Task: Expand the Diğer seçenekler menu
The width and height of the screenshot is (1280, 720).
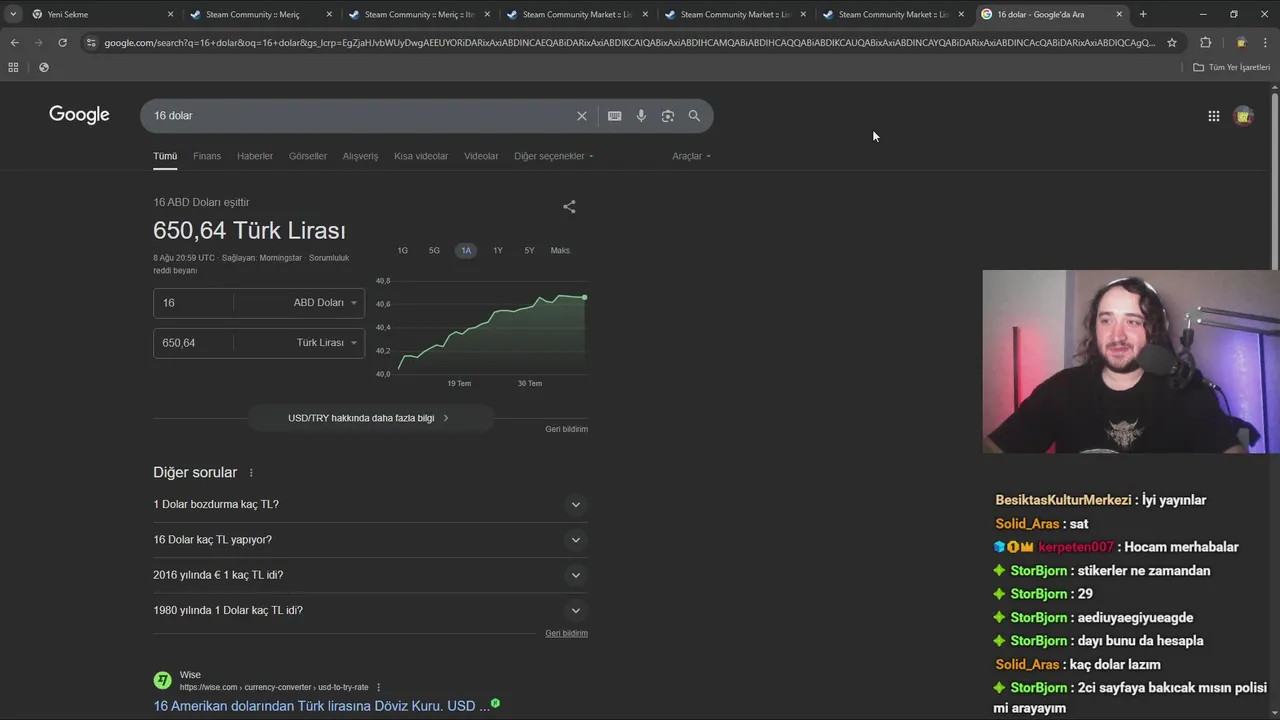Action: tap(553, 156)
